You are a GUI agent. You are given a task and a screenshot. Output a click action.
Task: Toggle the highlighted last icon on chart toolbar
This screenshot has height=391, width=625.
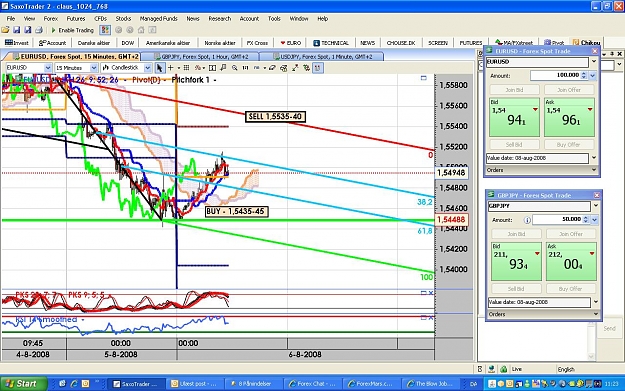click(317, 68)
